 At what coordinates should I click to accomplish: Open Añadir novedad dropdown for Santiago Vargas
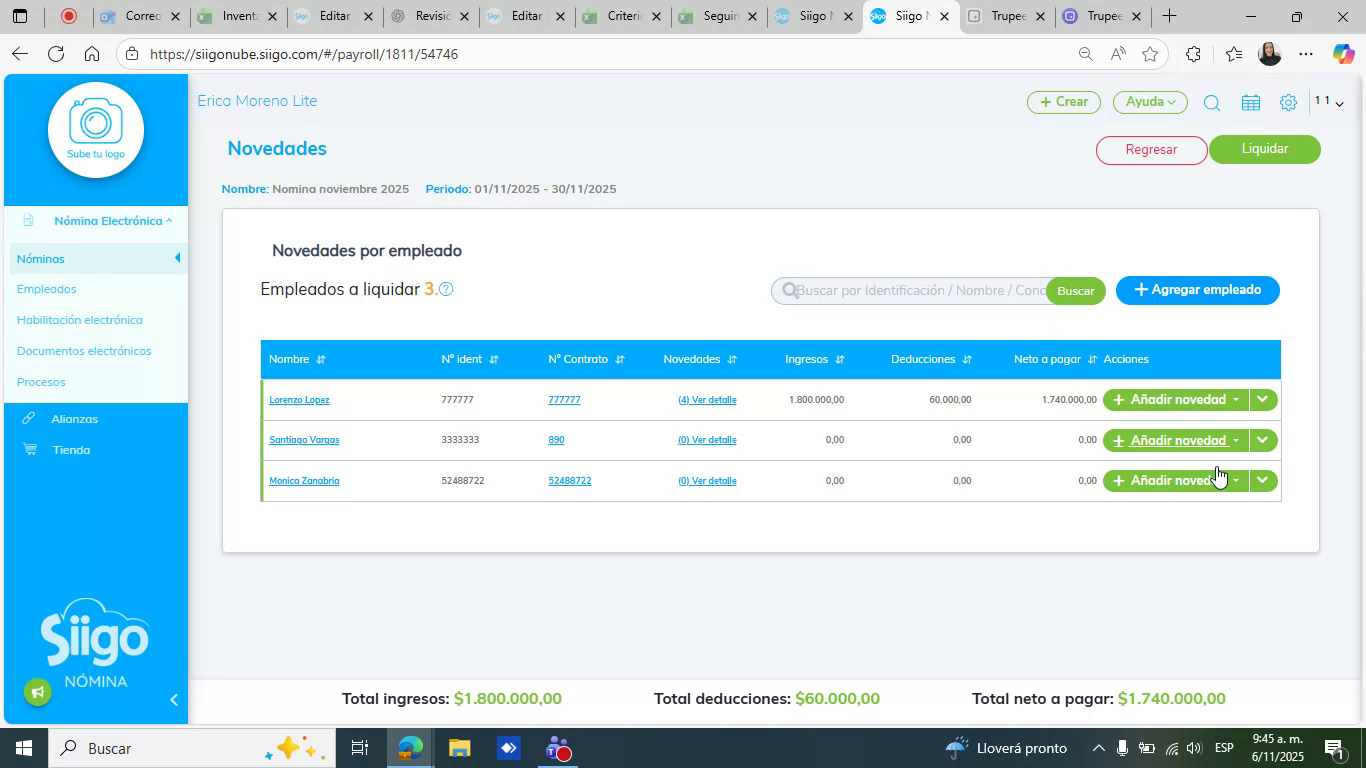pos(1176,440)
